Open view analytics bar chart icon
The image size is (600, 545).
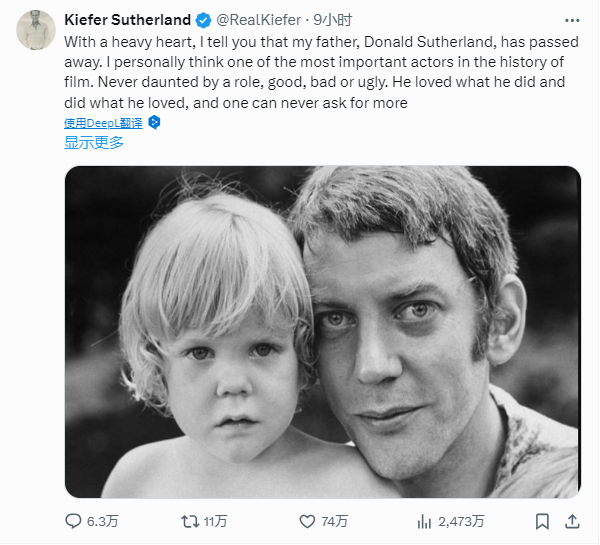click(x=424, y=521)
